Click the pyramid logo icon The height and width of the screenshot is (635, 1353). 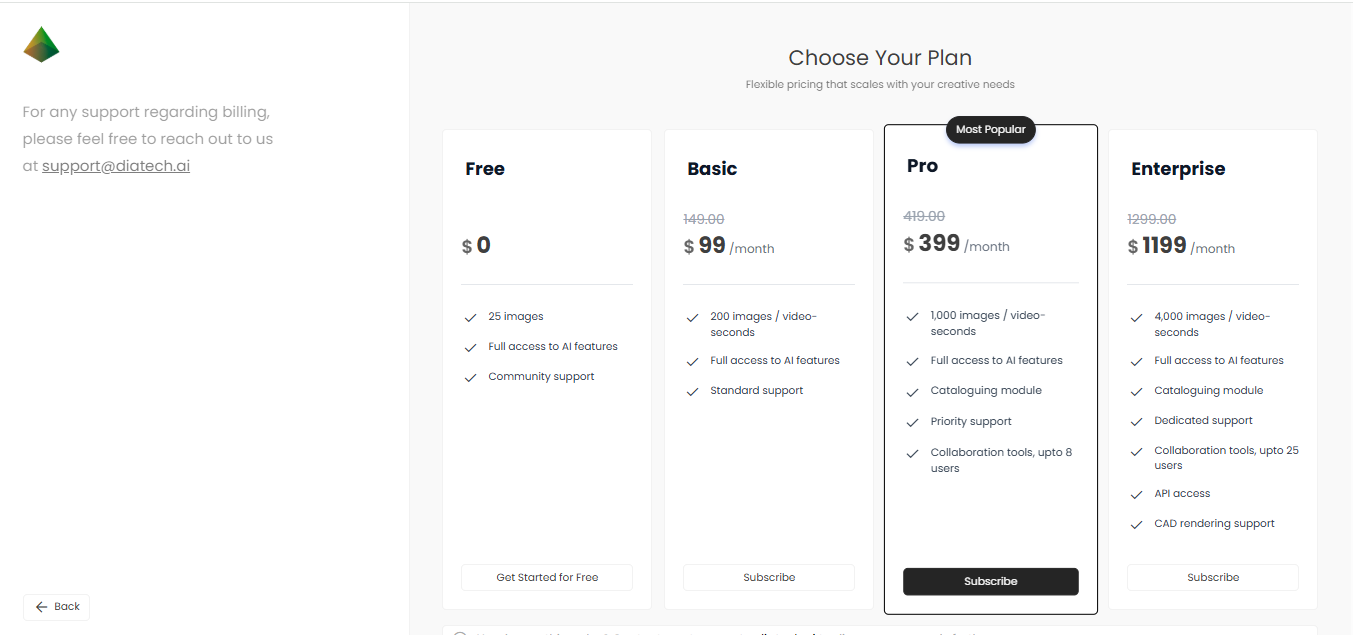tap(41, 45)
